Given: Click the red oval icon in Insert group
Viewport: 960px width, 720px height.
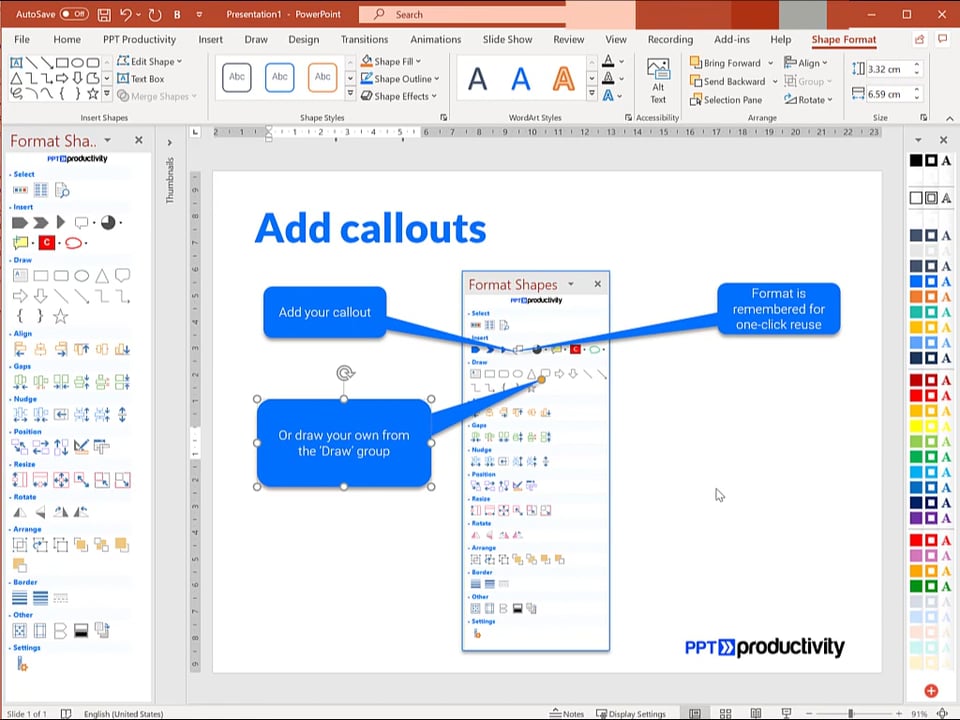Looking at the screenshot, I should 73,243.
